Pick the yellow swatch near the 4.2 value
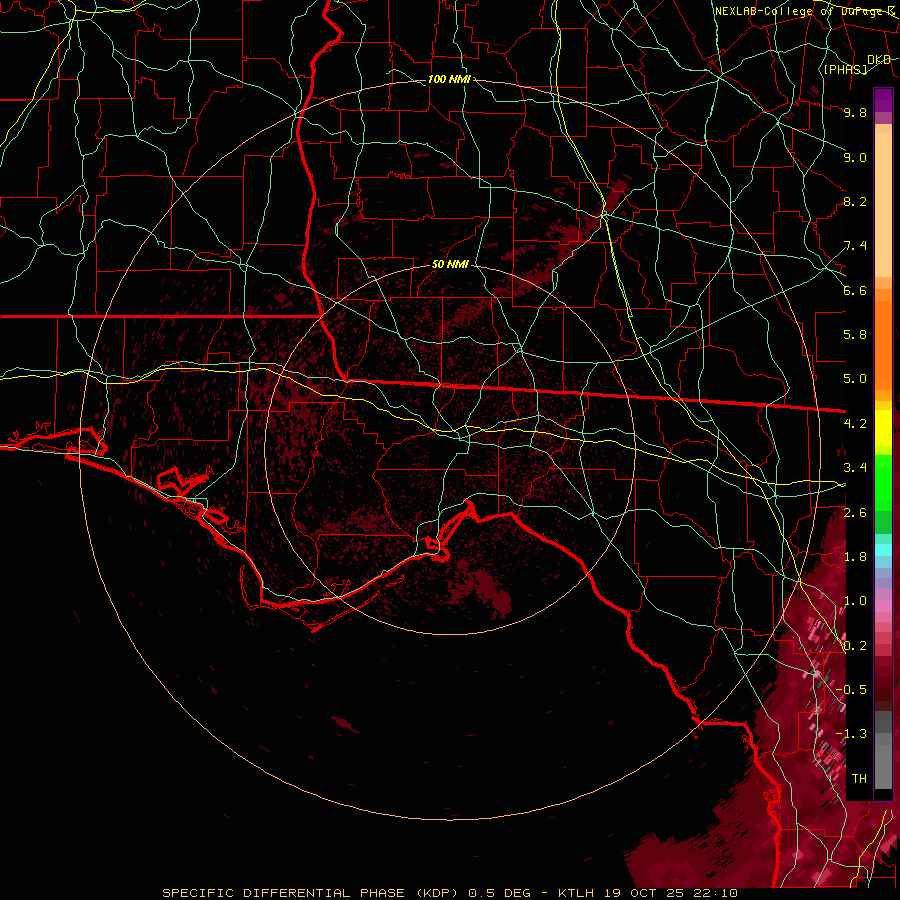 point(883,428)
